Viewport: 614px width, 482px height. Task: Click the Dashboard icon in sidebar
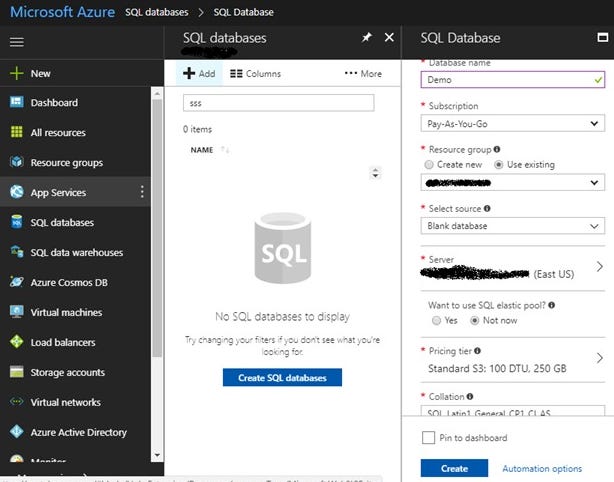tap(16, 102)
